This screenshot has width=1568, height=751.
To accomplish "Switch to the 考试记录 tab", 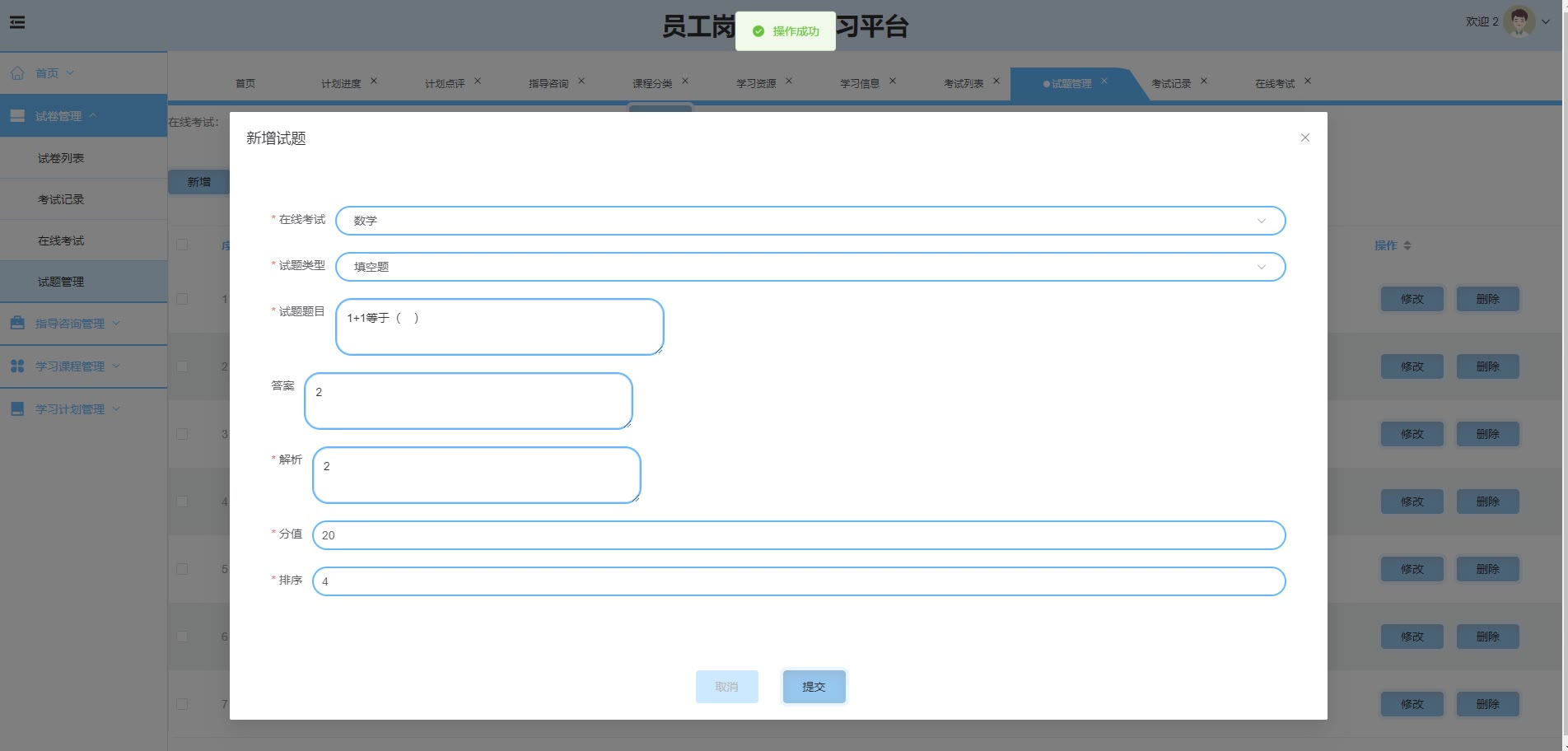I will [x=1170, y=84].
